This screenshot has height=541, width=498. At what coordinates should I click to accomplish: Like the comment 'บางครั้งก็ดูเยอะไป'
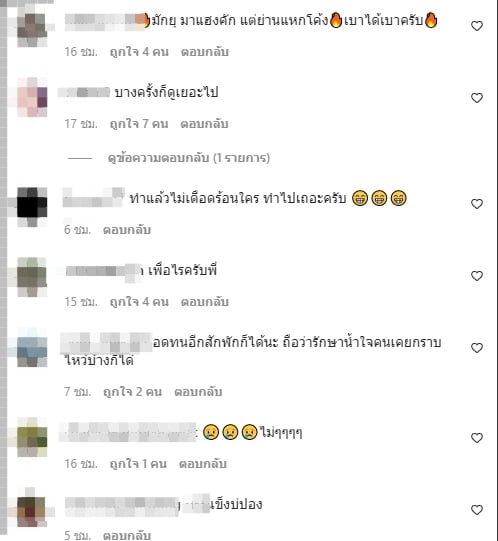click(477, 98)
